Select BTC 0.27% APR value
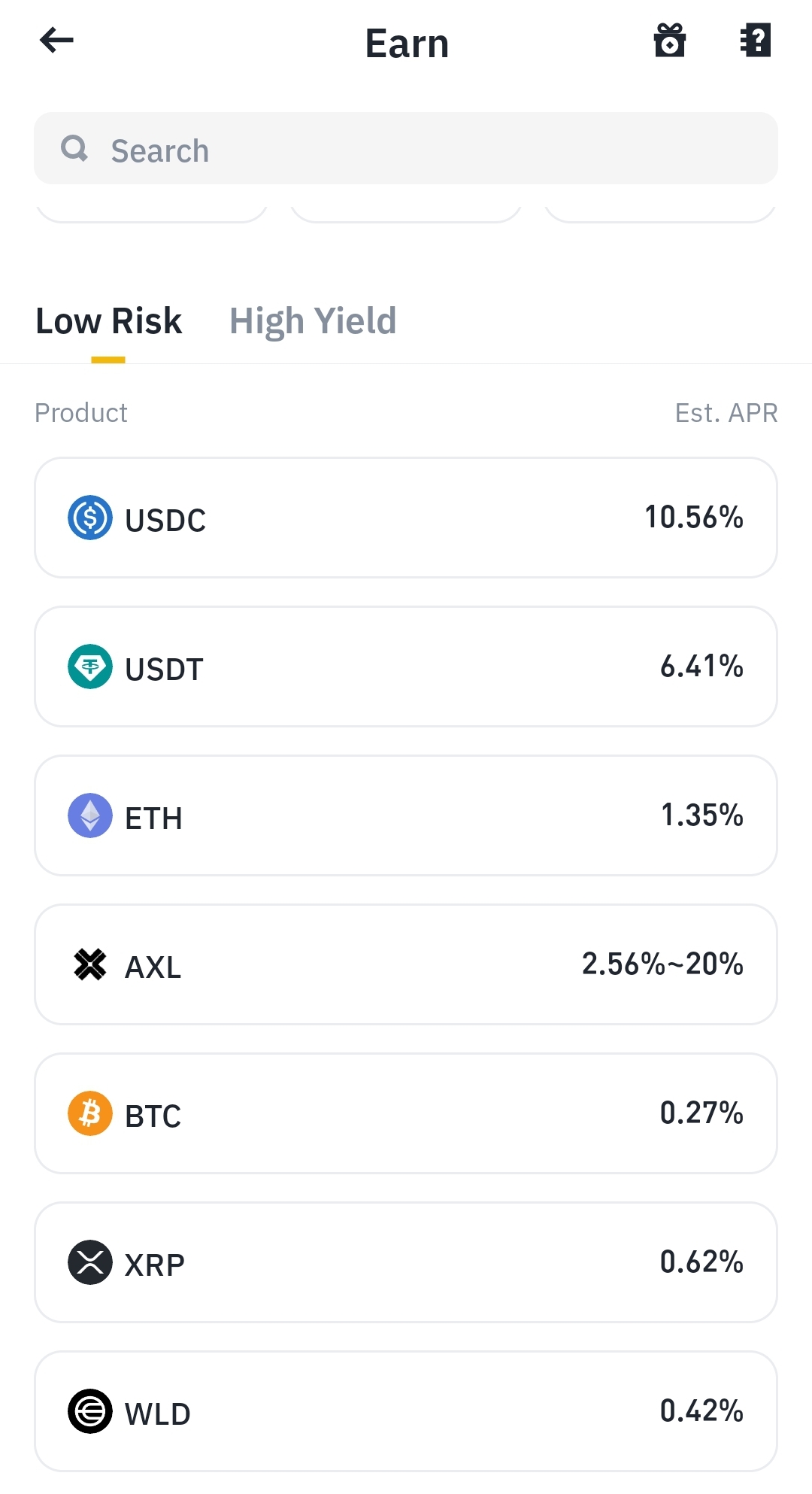The height and width of the screenshot is (1494, 812). click(x=701, y=1113)
